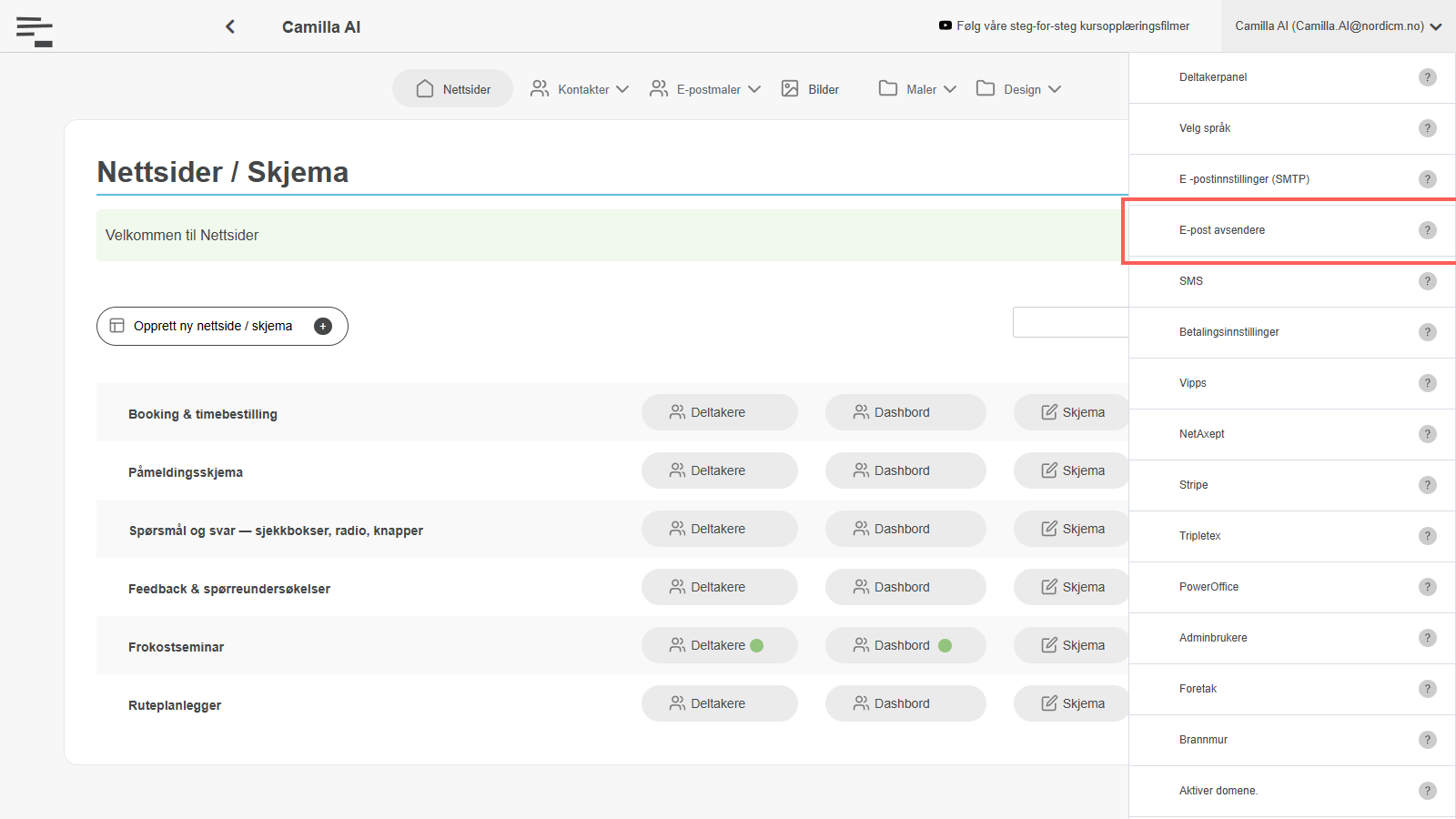
Task: Click help icon next to NetAxept
Action: coord(1428,434)
